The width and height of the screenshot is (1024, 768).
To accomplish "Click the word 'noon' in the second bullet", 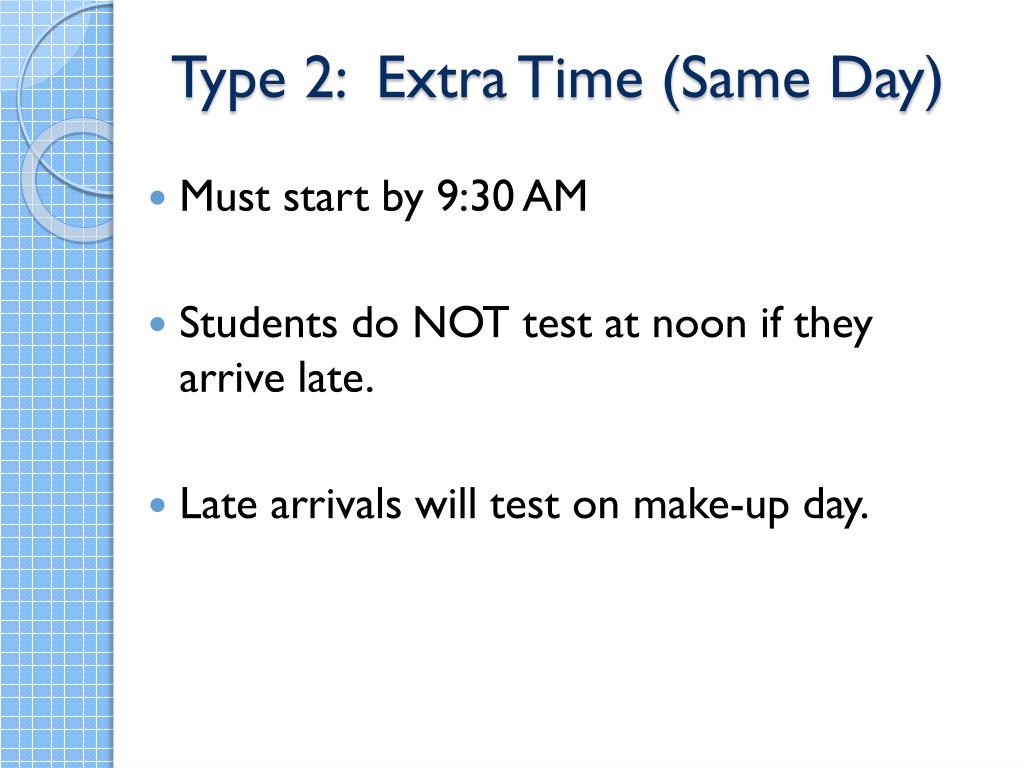I will click(699, 325).
